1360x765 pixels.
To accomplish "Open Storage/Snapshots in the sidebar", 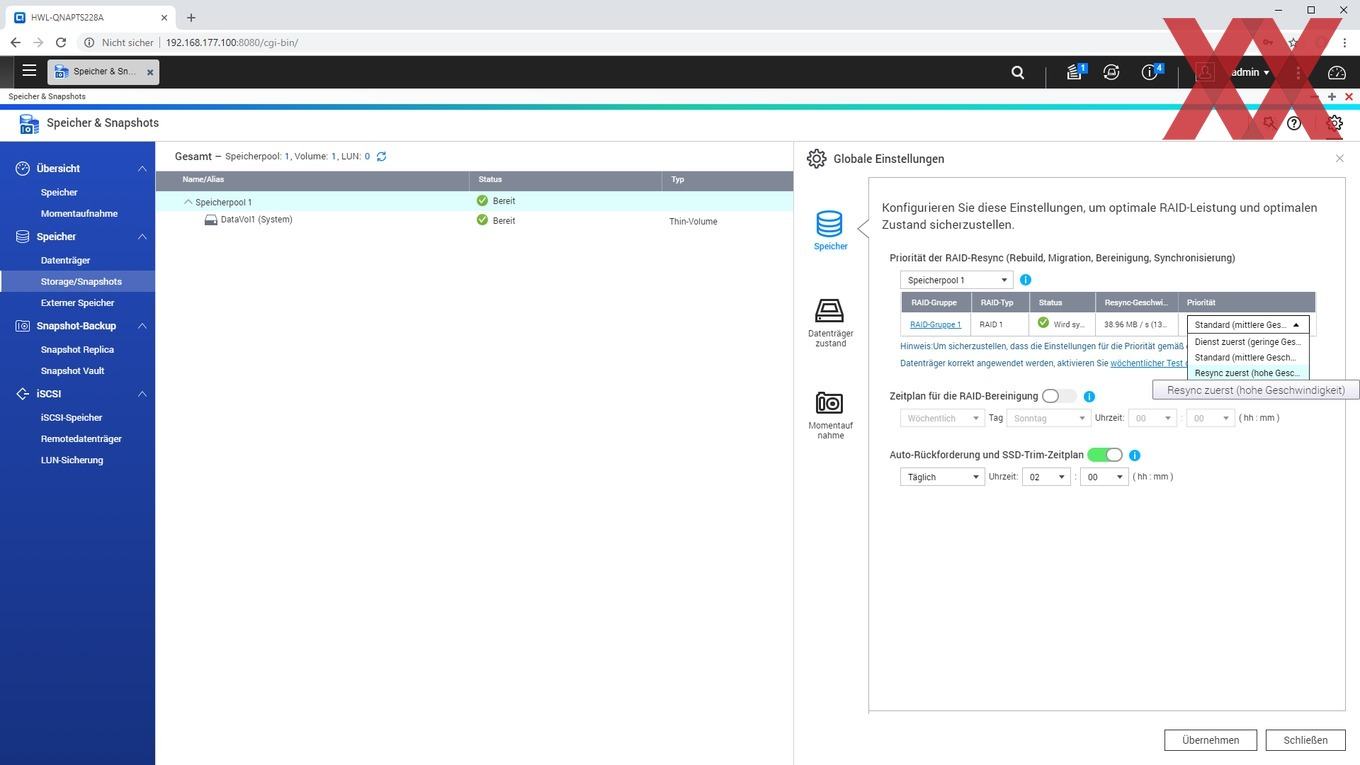I will (x=81, y=282).
